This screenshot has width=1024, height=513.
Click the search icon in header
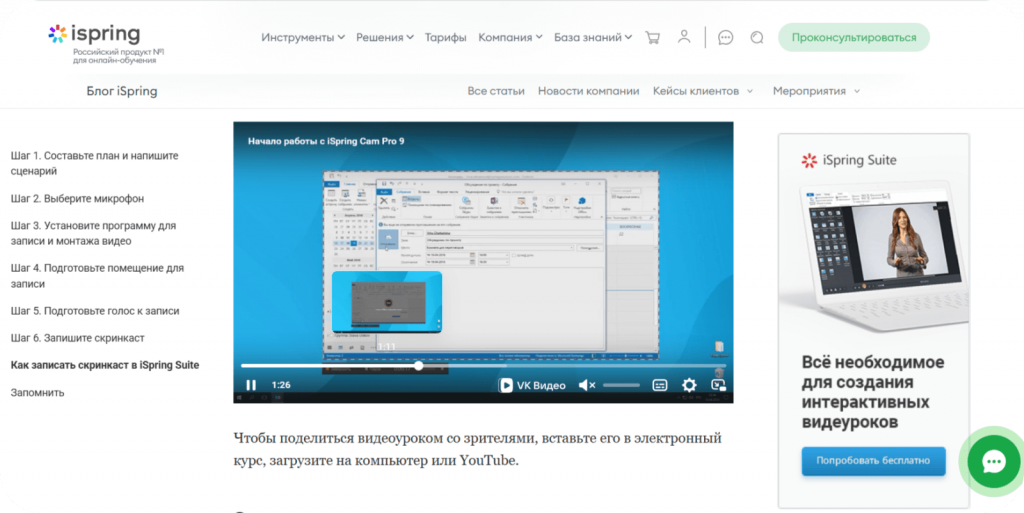[x=757, y=37]
